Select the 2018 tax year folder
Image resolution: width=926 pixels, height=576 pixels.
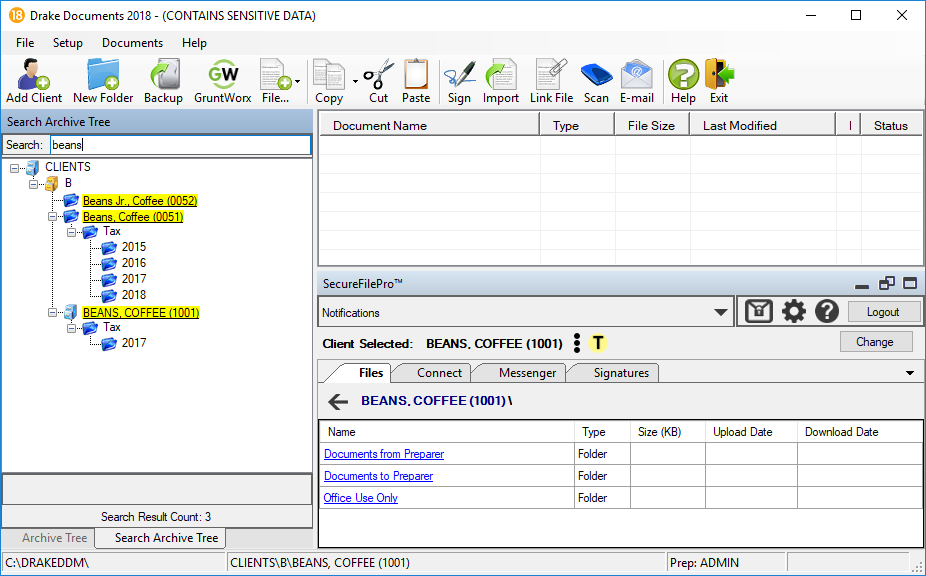(x=134, y=295)
